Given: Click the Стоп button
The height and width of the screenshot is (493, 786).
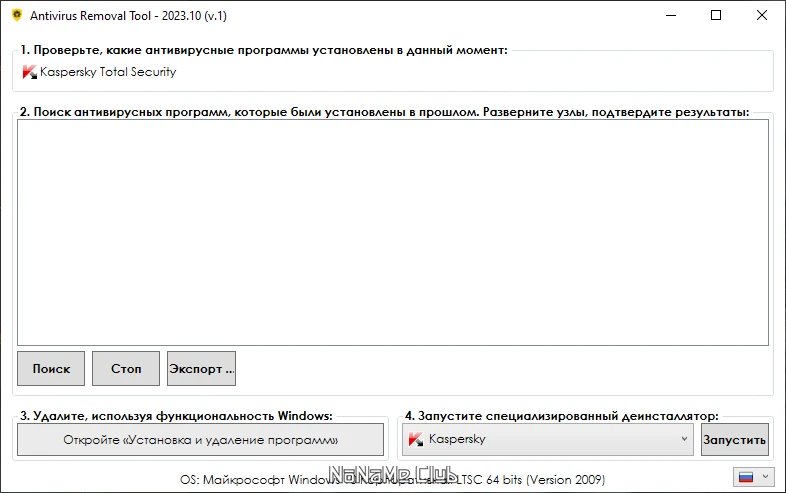Looking at the screenshot, I should [126, 369].
